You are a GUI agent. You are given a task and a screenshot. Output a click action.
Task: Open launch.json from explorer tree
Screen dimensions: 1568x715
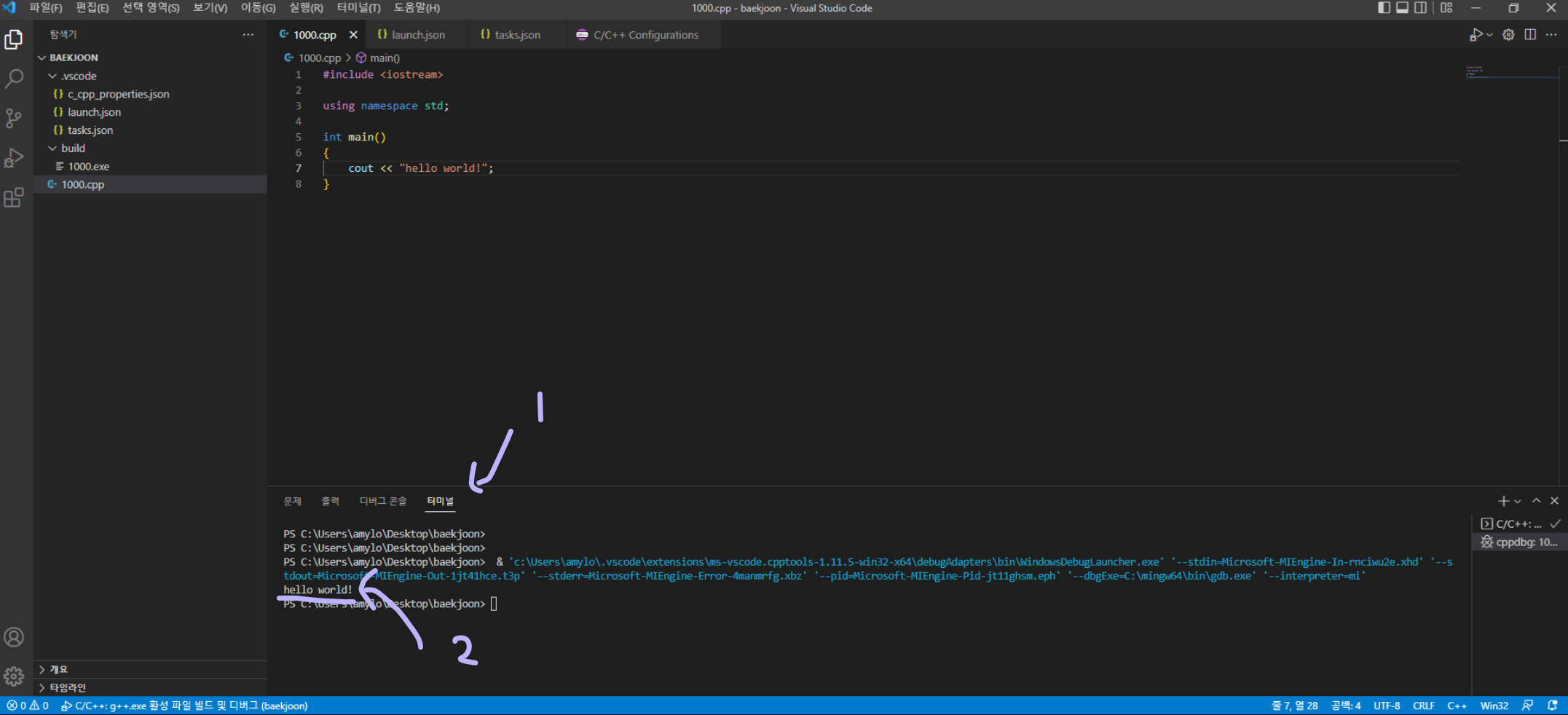150,112
